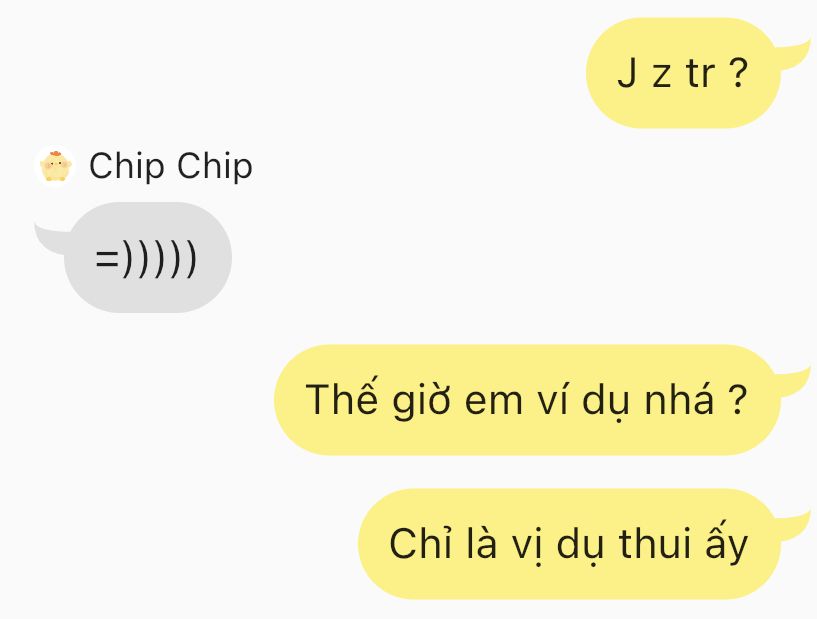Tap the "Chỉ là vị dụ thui ấy" message
The image size is (817, 619).
(568, 544)
